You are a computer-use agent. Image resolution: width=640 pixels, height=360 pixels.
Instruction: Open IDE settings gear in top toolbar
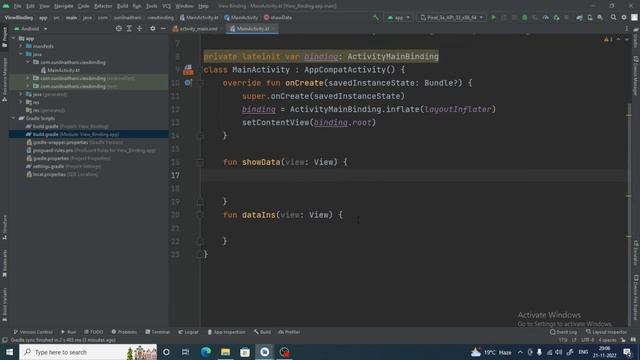[x=624, y=18]
